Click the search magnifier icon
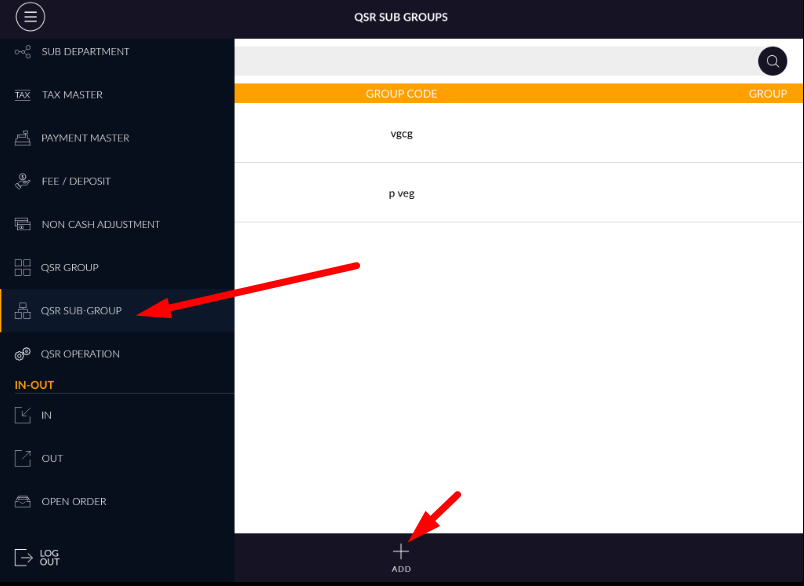The height and width of the screenshot is (586, 804). [x=772, y=61]
